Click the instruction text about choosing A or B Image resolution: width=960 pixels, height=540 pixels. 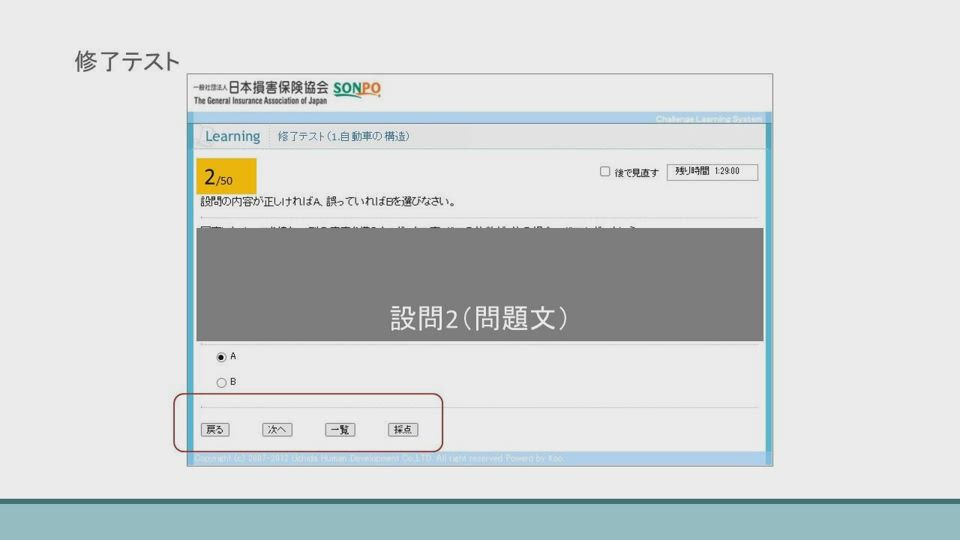(328, 202)
